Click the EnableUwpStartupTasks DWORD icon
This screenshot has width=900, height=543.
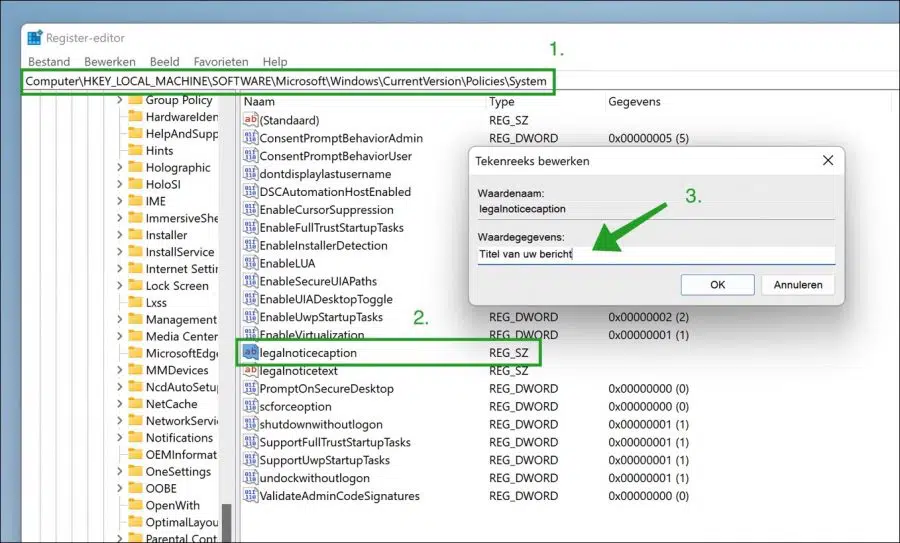250,316
